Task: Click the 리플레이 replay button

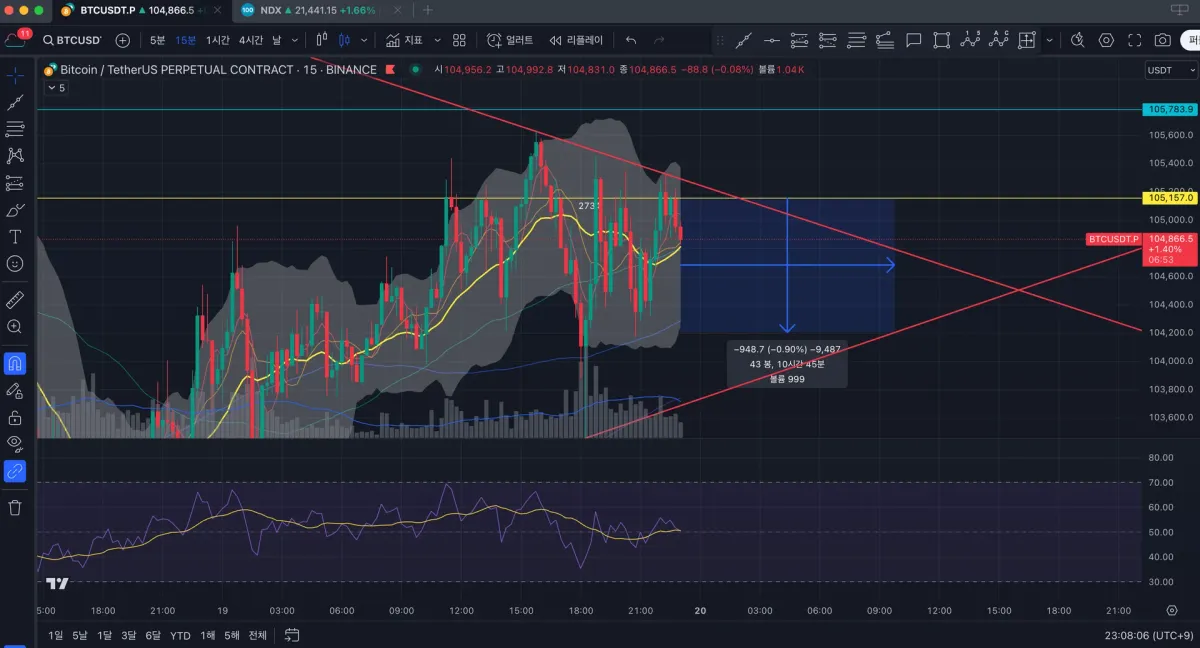Action: tap(576, 40)
